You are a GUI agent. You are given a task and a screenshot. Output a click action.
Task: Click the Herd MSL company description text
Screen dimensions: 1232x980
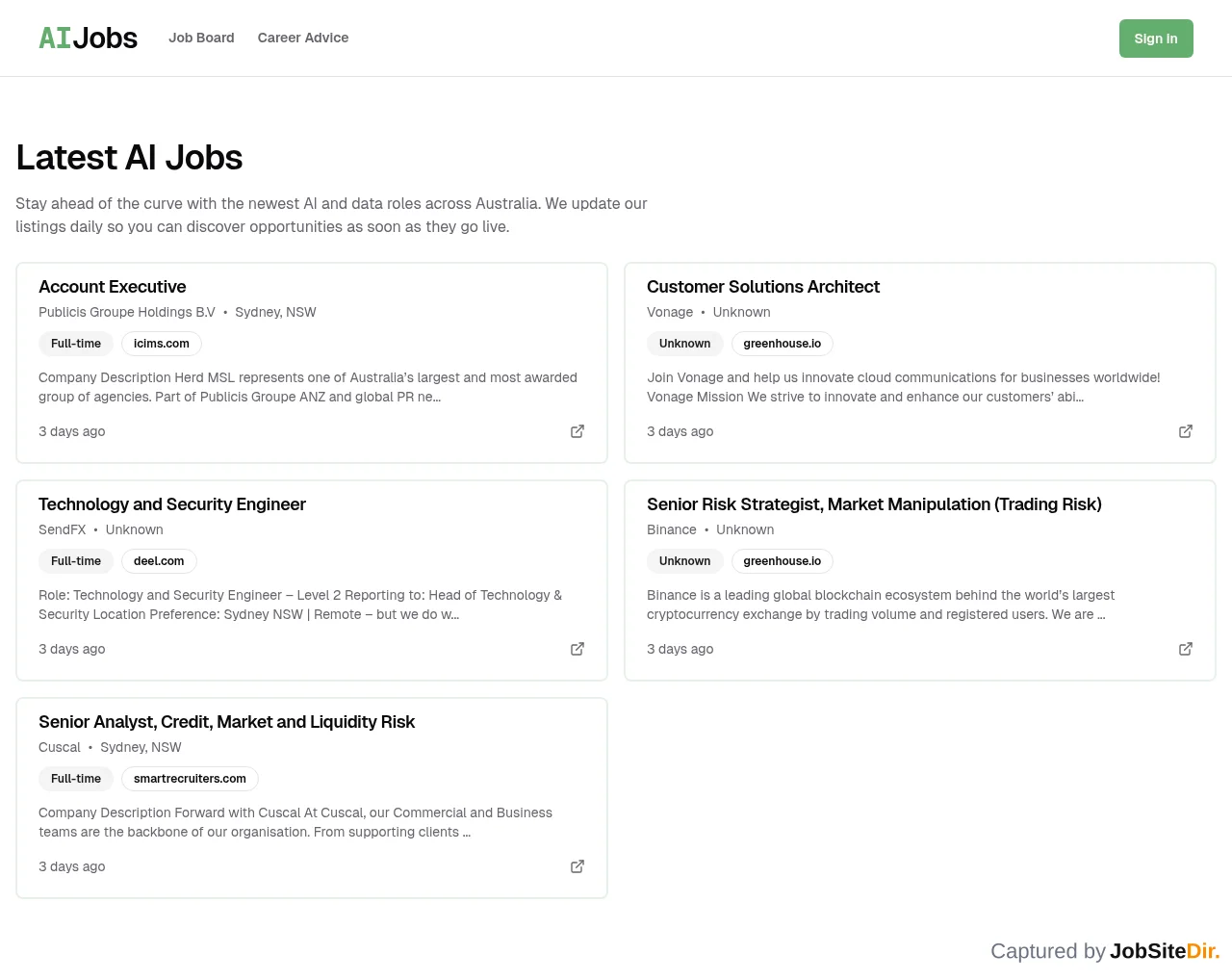[308, 387]
